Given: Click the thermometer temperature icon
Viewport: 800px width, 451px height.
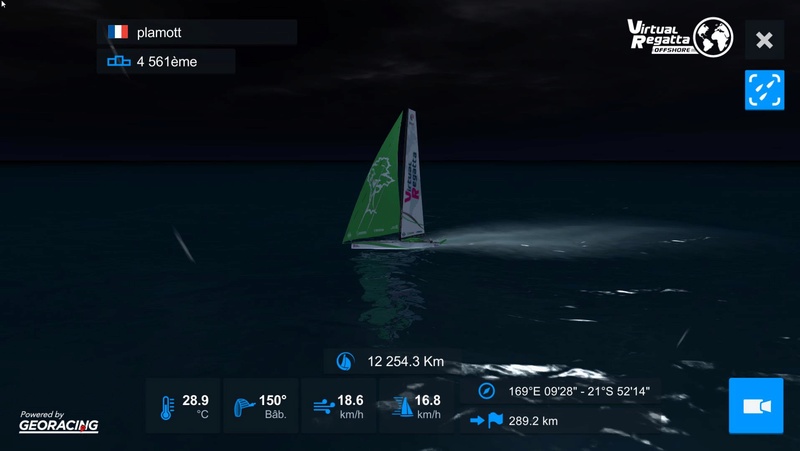Looking at the screenshot, I should tap(166, 408).
